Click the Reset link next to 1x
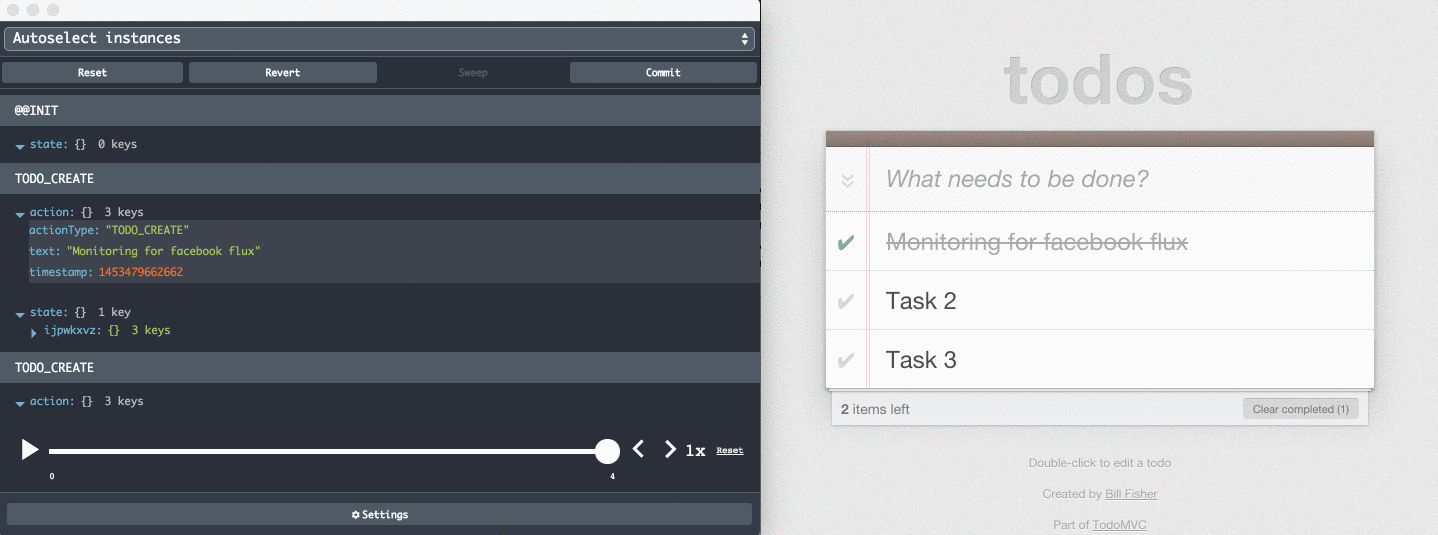 (730, 451)
